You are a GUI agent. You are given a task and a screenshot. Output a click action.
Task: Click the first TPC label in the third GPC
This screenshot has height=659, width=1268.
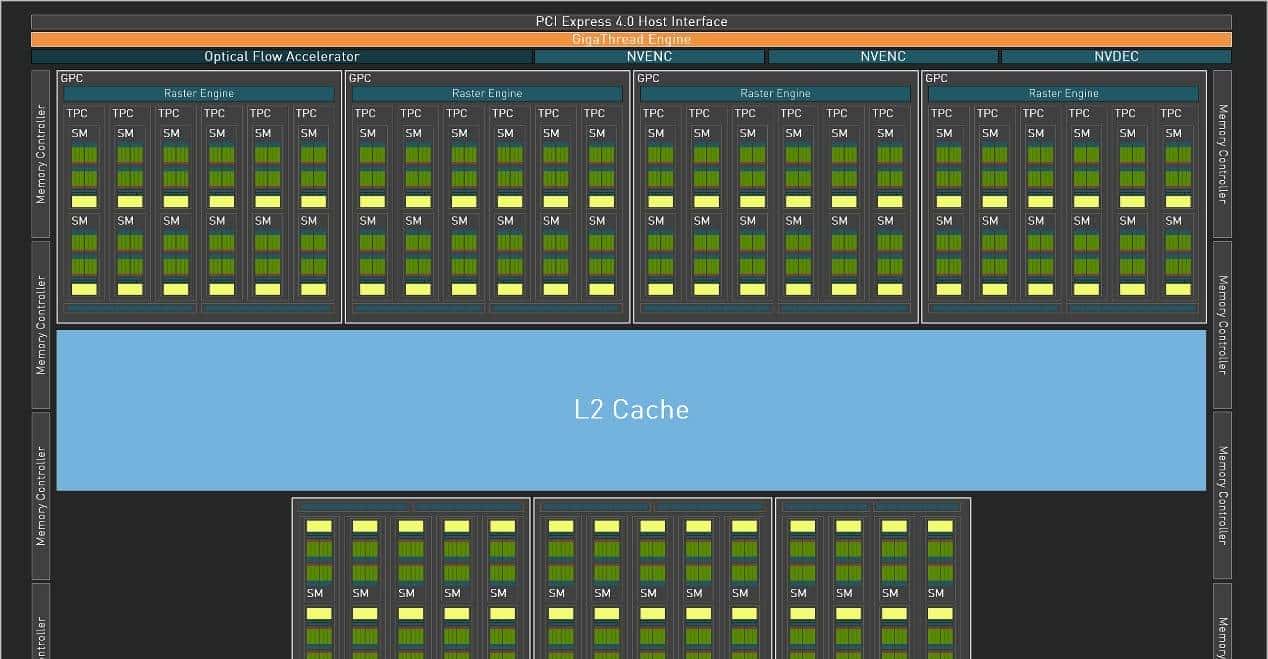click(x=653, y=114)
